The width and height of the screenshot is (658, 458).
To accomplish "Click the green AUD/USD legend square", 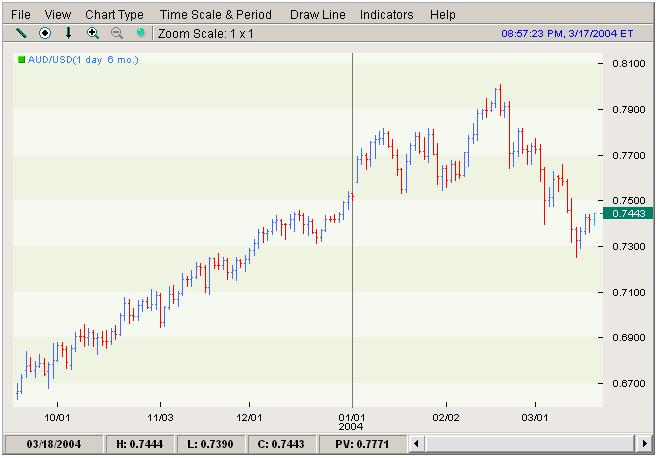I will [x=21, y=60].
